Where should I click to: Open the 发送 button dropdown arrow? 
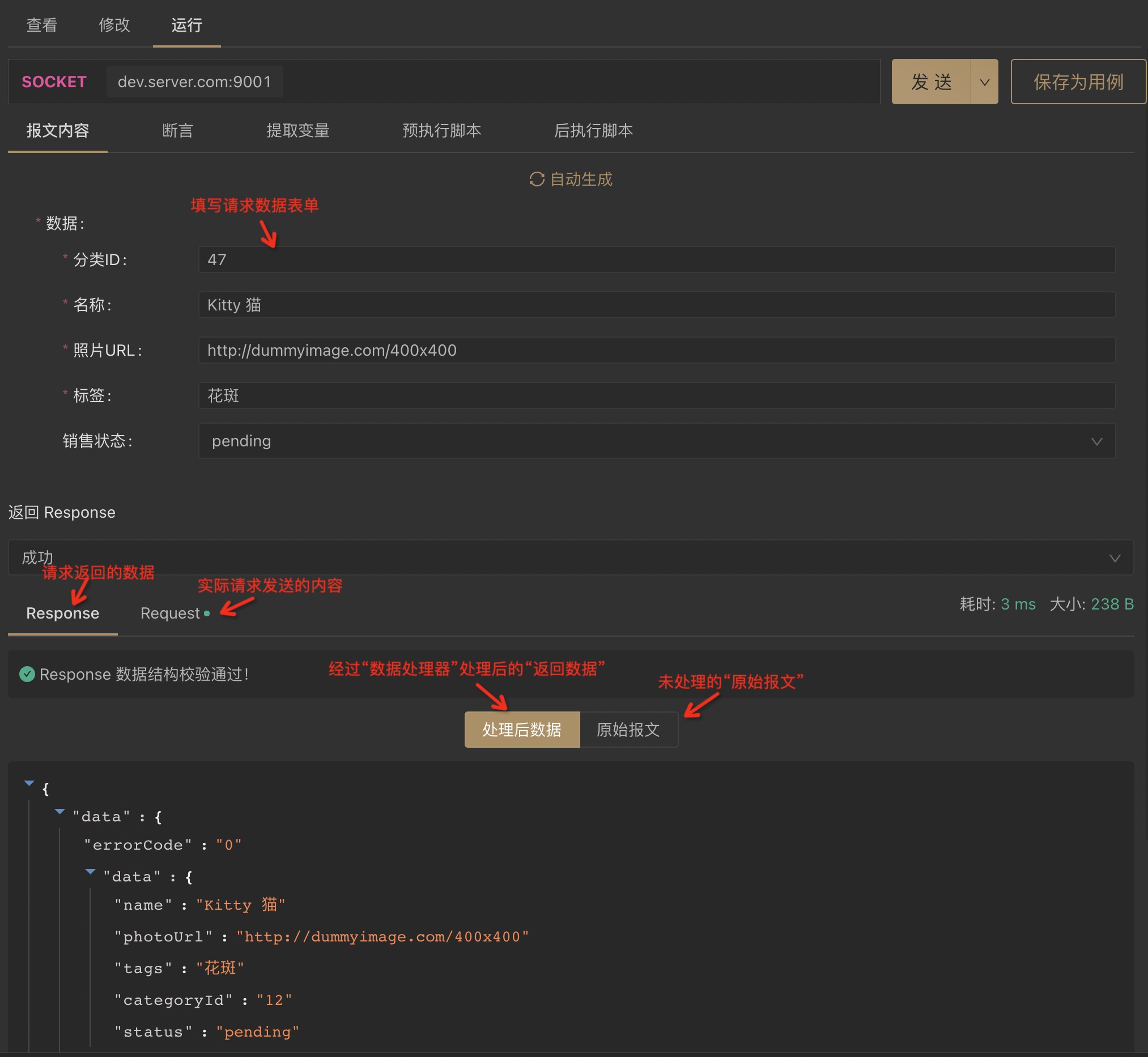(984, 82)
